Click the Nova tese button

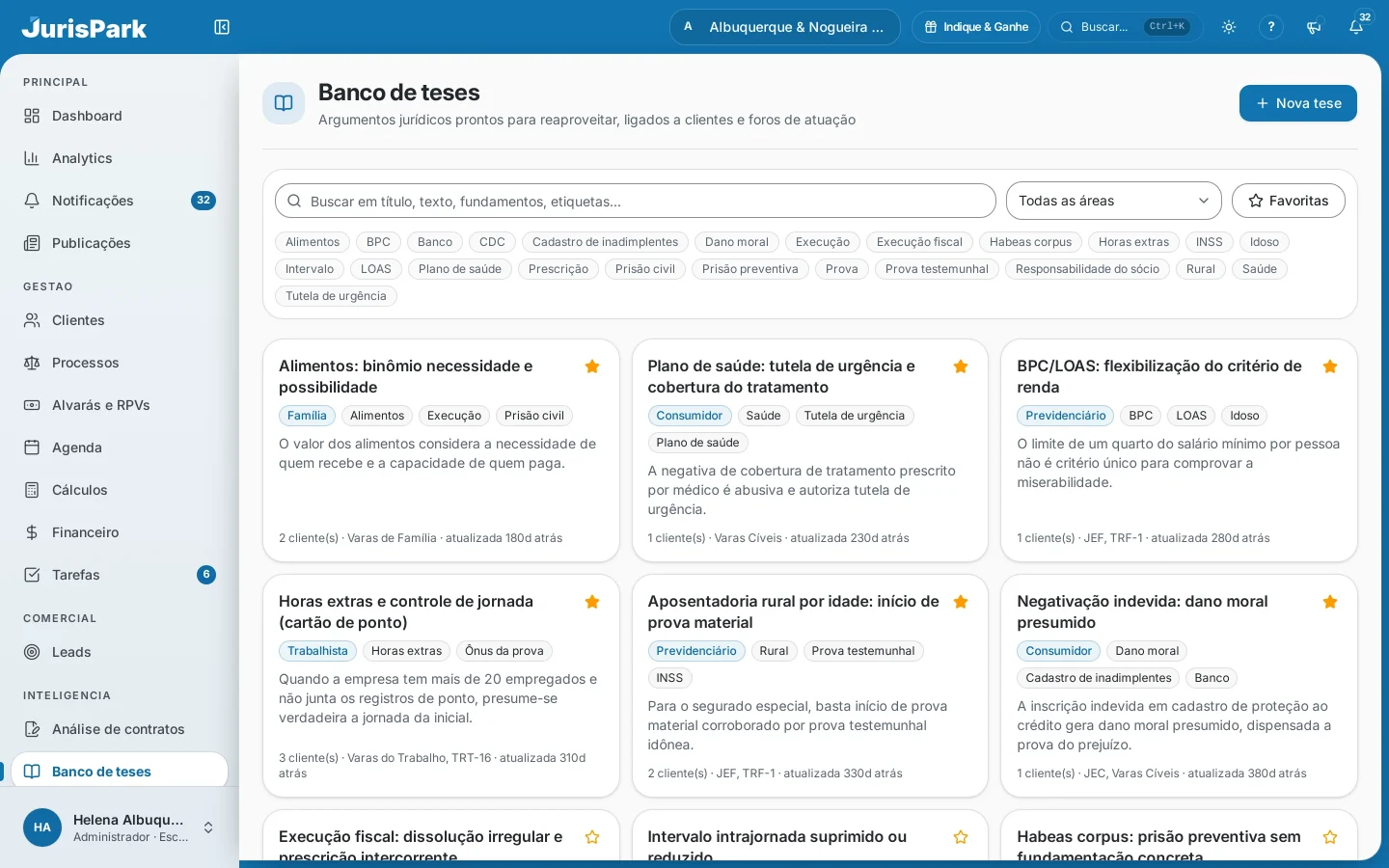tap(1298, 103)
